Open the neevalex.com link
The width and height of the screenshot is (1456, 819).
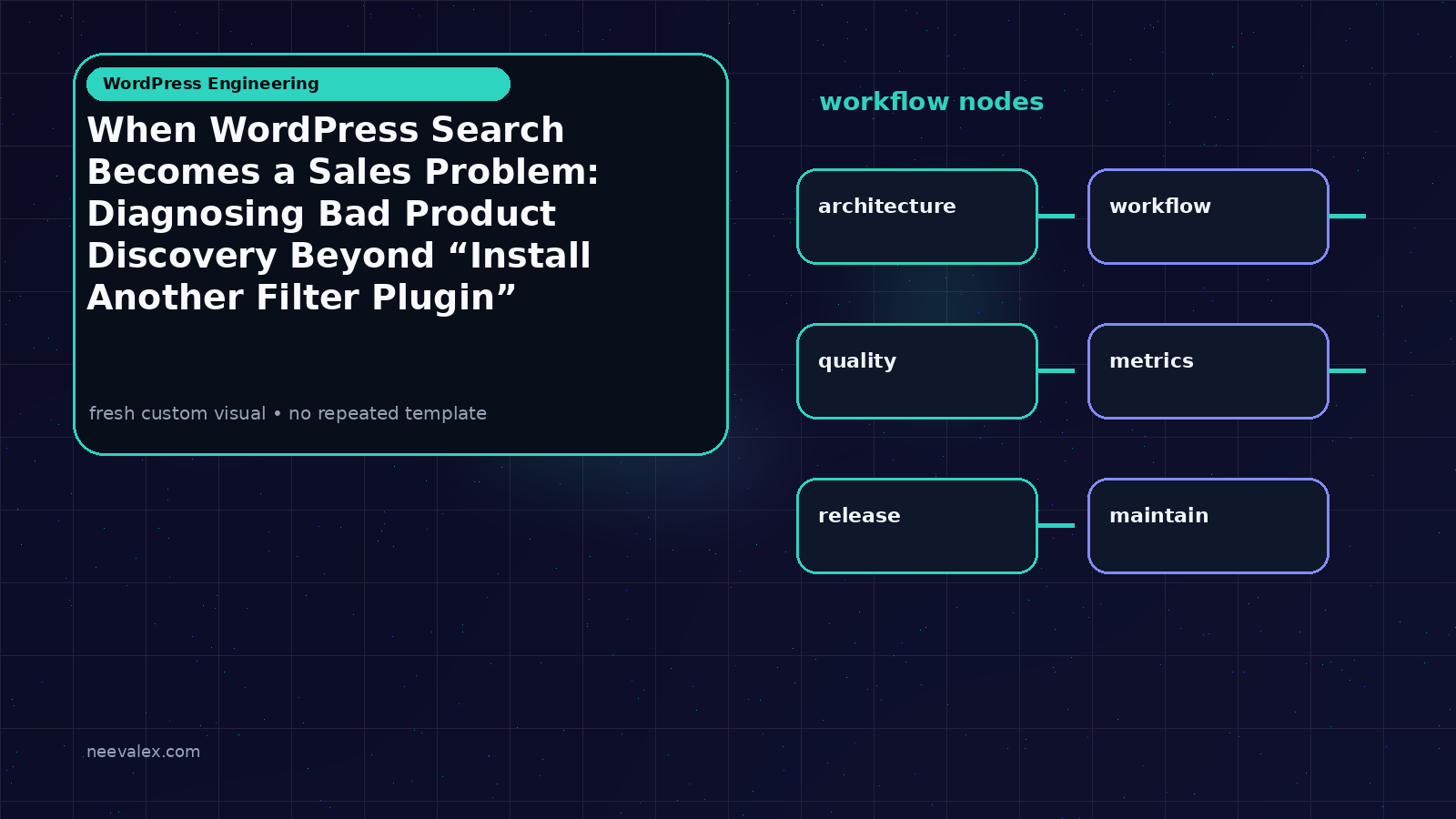pyautogui.click(x=143, y=752)
